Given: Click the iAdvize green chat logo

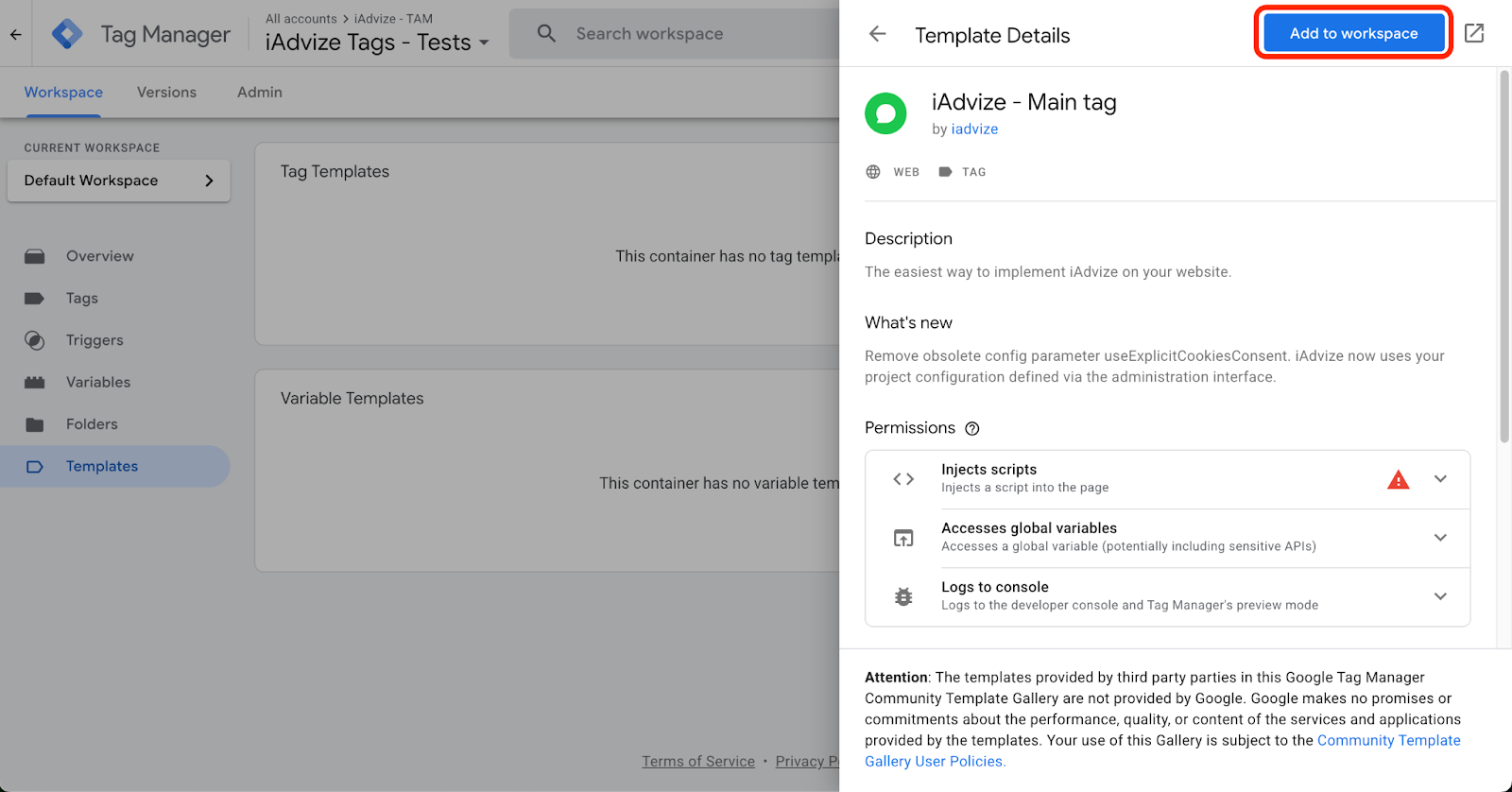Looking at the screenshot, I should (885, 114).
